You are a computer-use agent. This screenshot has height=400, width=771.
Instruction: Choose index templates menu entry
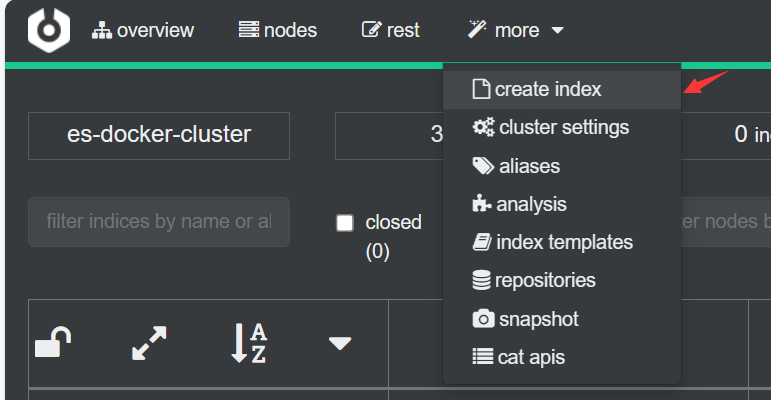[564, 242]
